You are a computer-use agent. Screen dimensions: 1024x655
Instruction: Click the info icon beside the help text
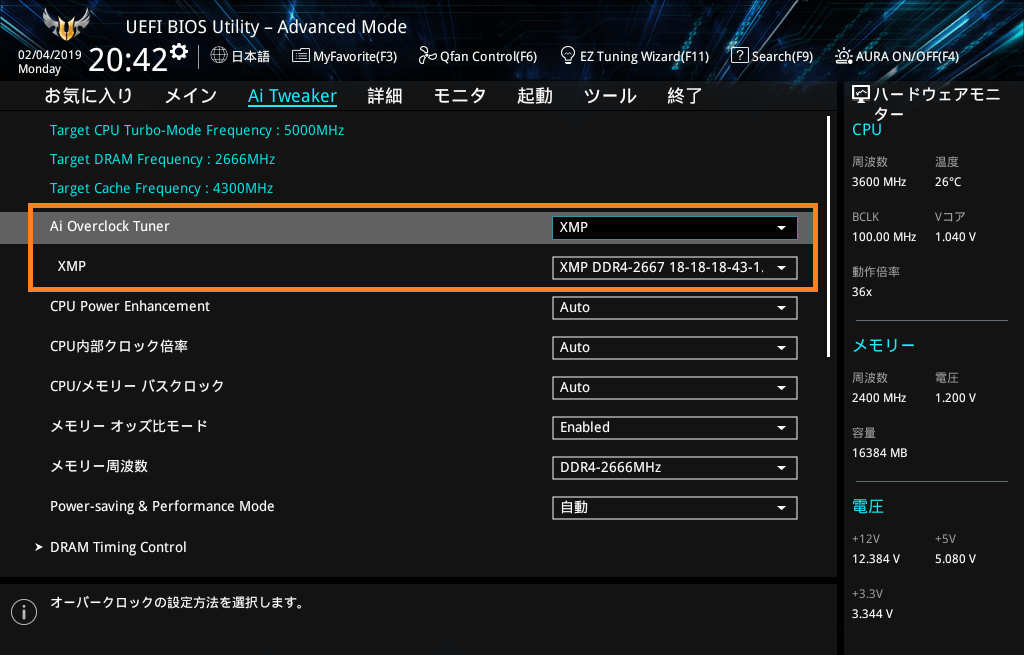click(x=24, y=612)
